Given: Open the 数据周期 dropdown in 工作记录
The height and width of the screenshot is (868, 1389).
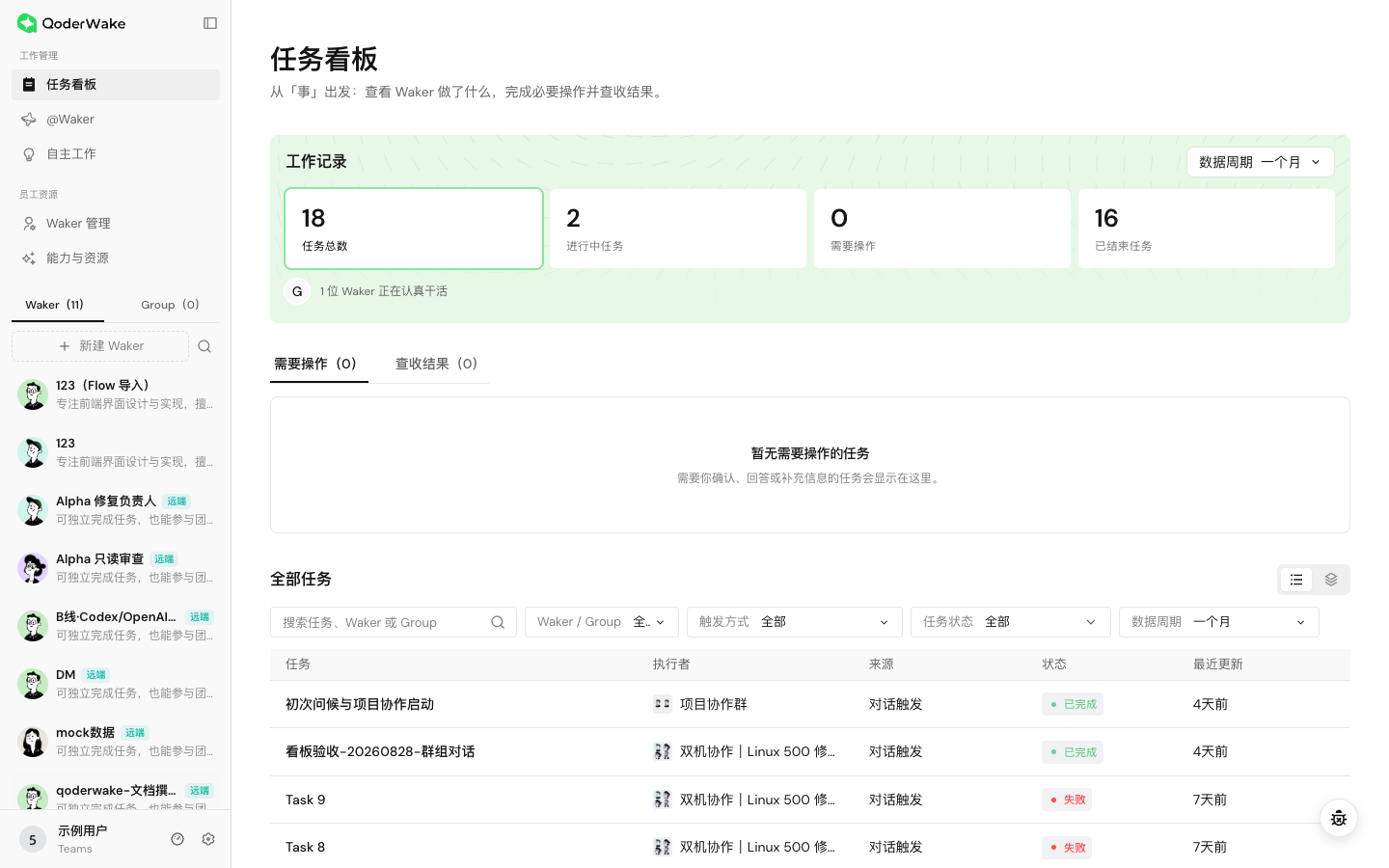Looking at the screenshot, I should 1260,162.
